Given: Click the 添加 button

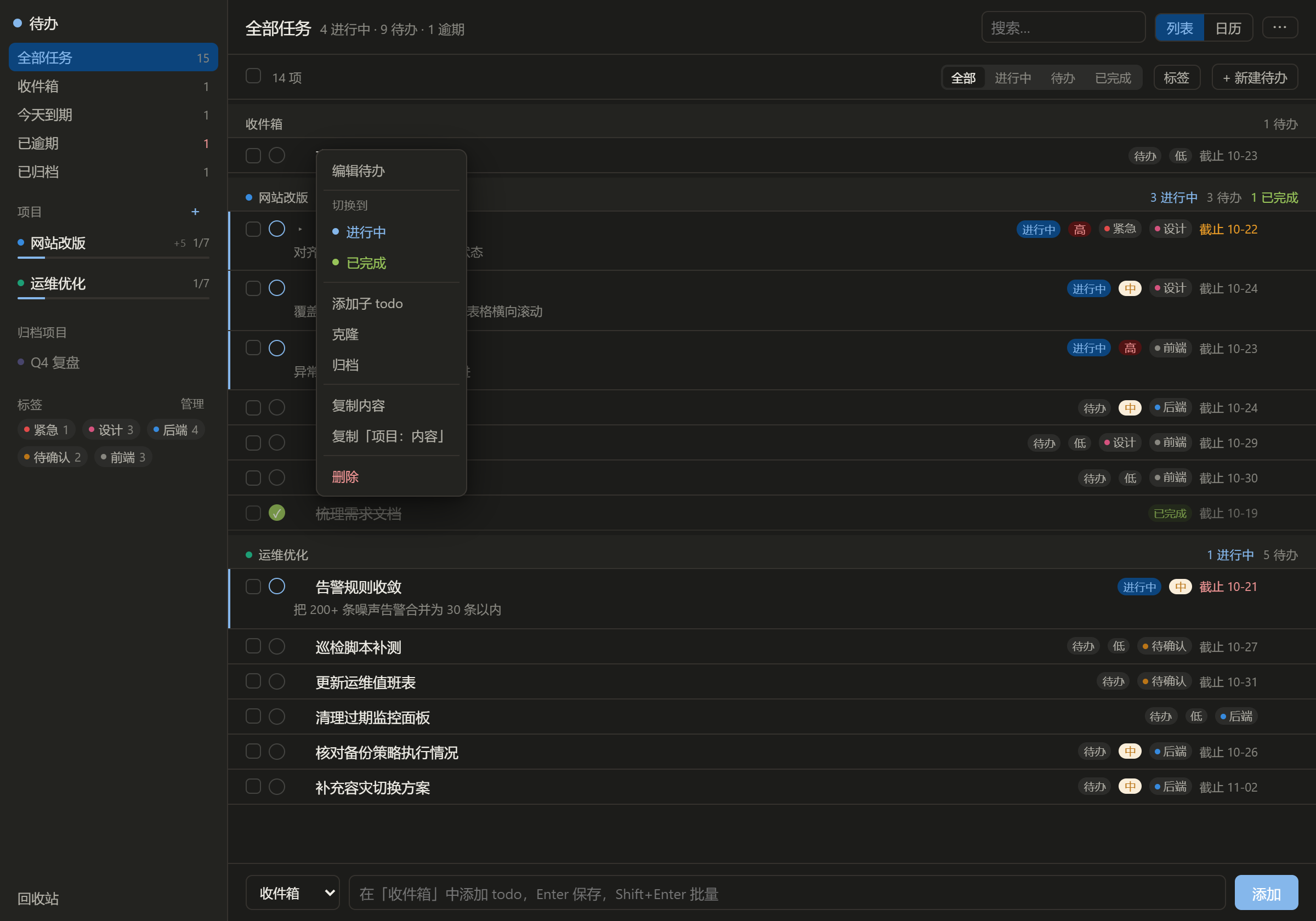Looking at the screenshot, I should (1266, 893).
